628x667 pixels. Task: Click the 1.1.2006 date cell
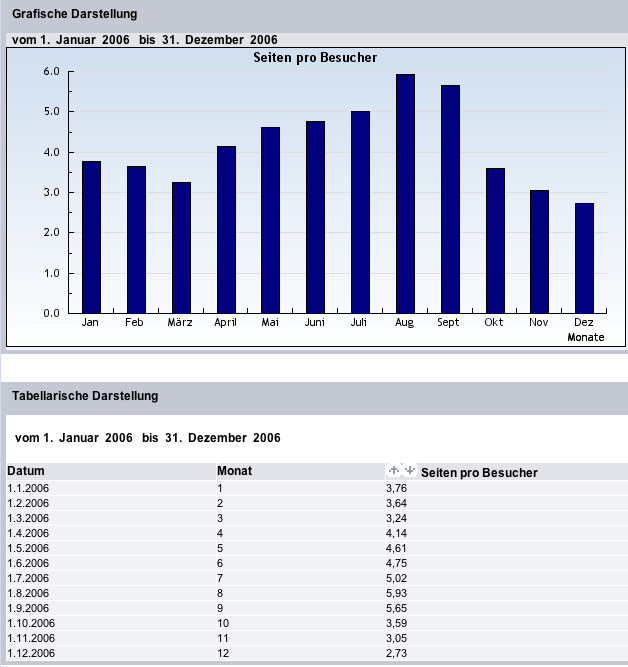(x=28, y=488)
